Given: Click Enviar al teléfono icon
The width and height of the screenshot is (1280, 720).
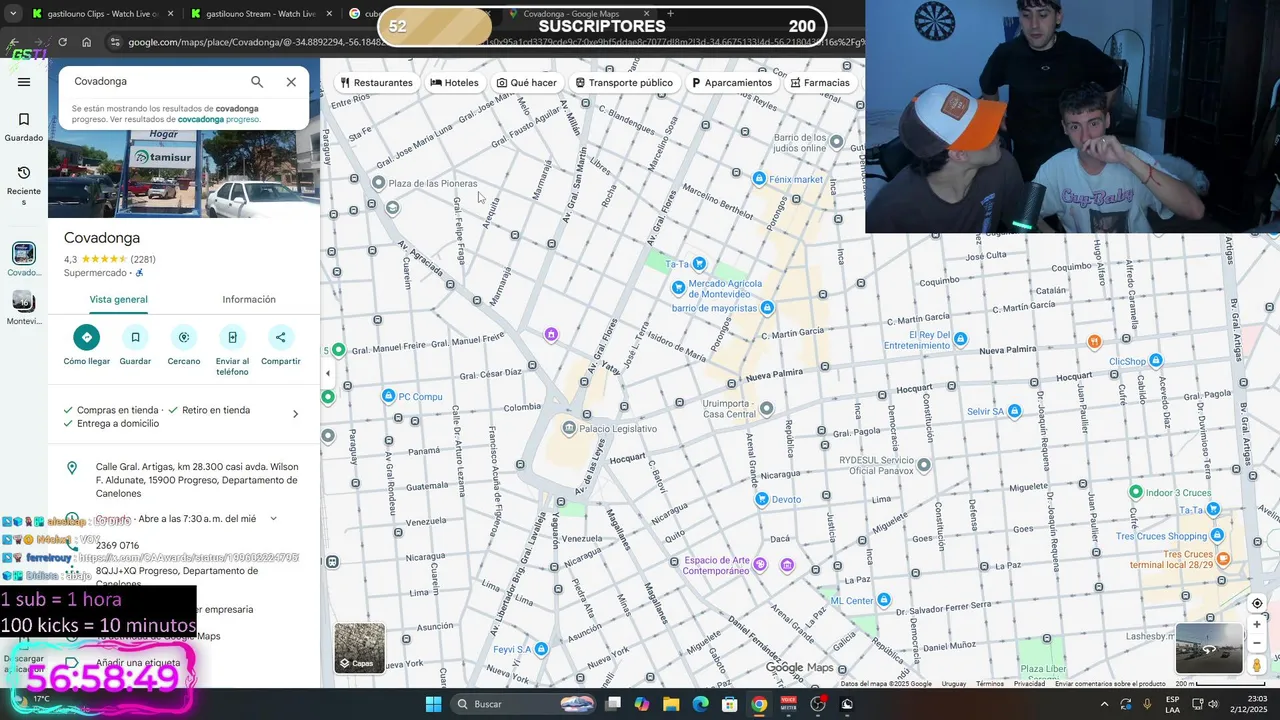Looking at the screenshot, I should click(232, 337).
